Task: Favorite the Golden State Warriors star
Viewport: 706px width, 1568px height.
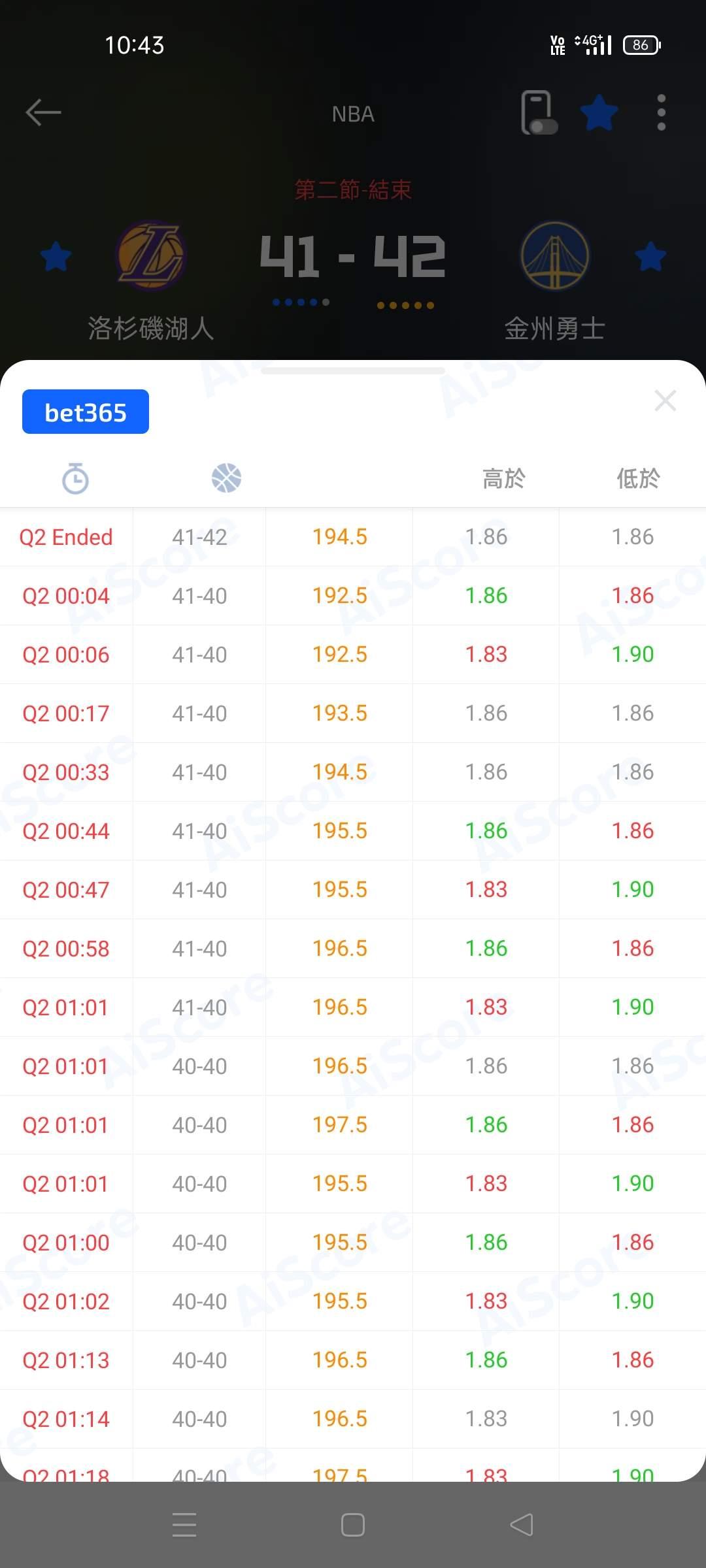Action: coord(650,256)
